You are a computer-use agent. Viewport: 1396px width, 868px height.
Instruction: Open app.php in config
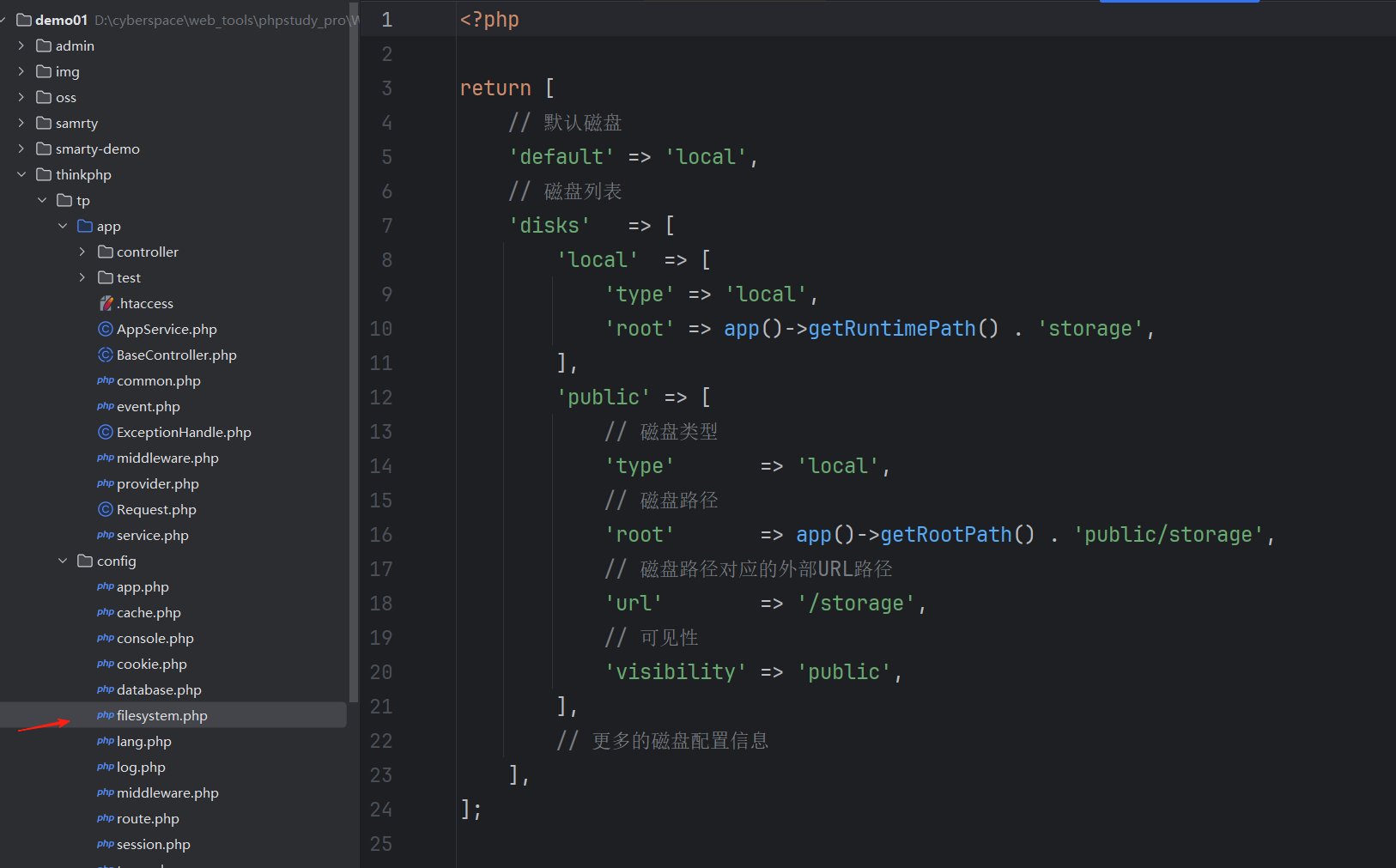(143, 586)
